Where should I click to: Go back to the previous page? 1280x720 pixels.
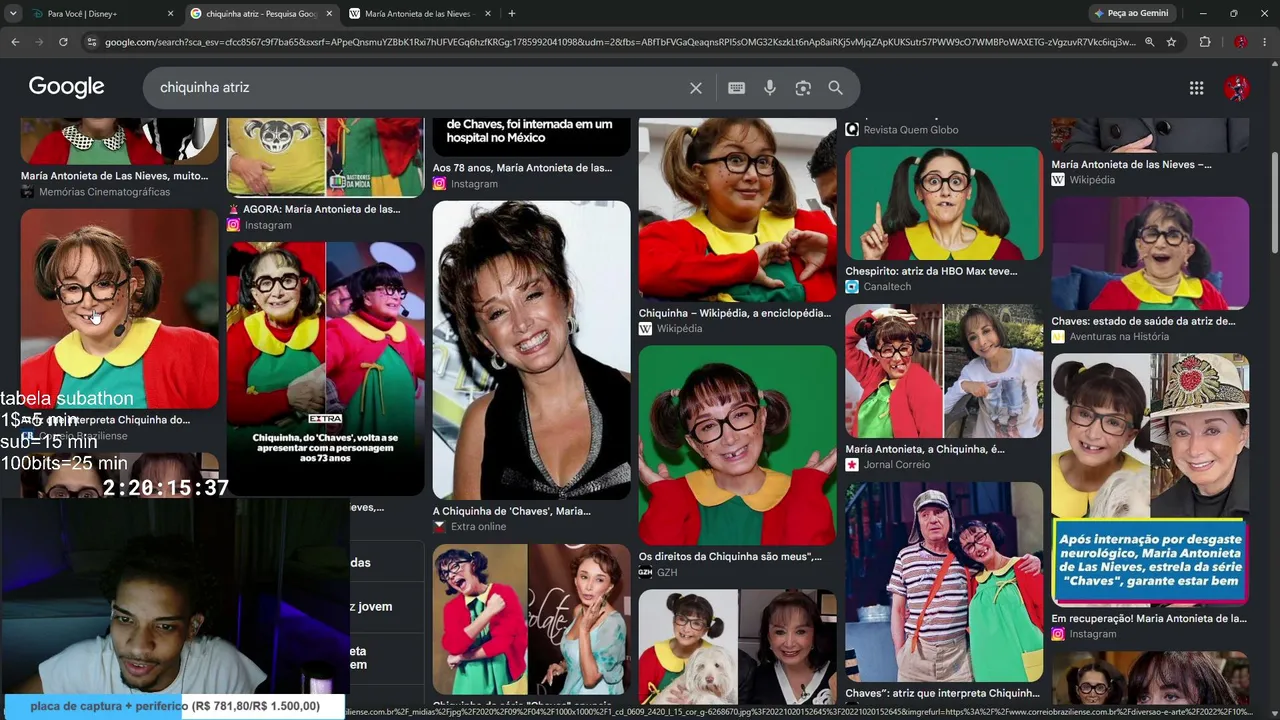[15, 42]
